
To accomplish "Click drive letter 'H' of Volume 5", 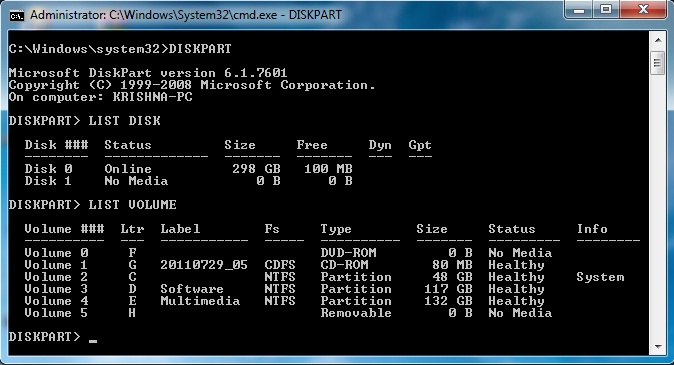I will click(x=132, y=313).
